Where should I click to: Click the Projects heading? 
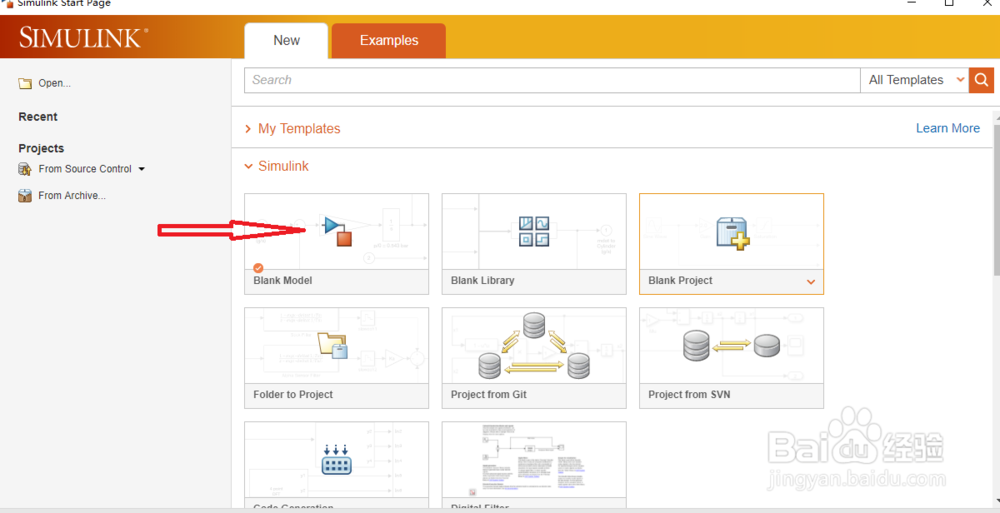click(41, 148)
